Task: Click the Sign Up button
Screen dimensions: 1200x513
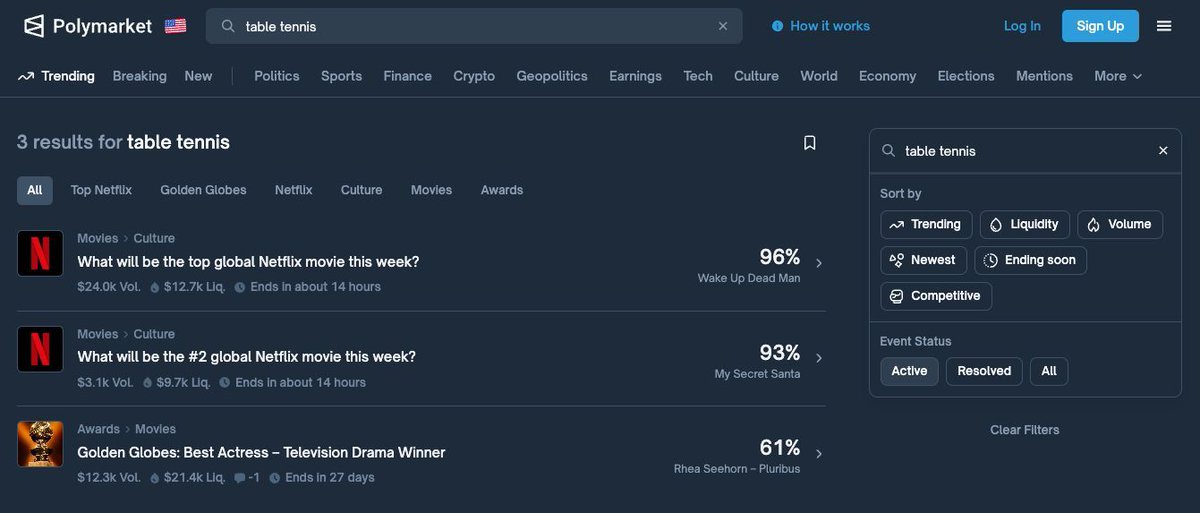Action: (1100, 26)
